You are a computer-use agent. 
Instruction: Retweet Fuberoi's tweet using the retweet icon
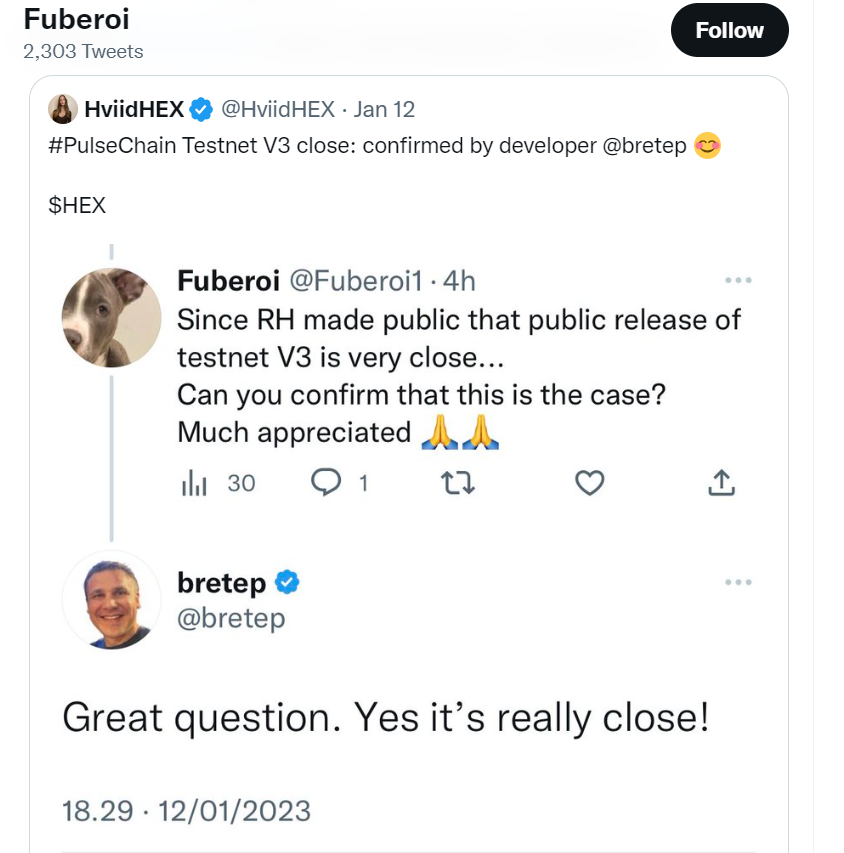(458, 483)
